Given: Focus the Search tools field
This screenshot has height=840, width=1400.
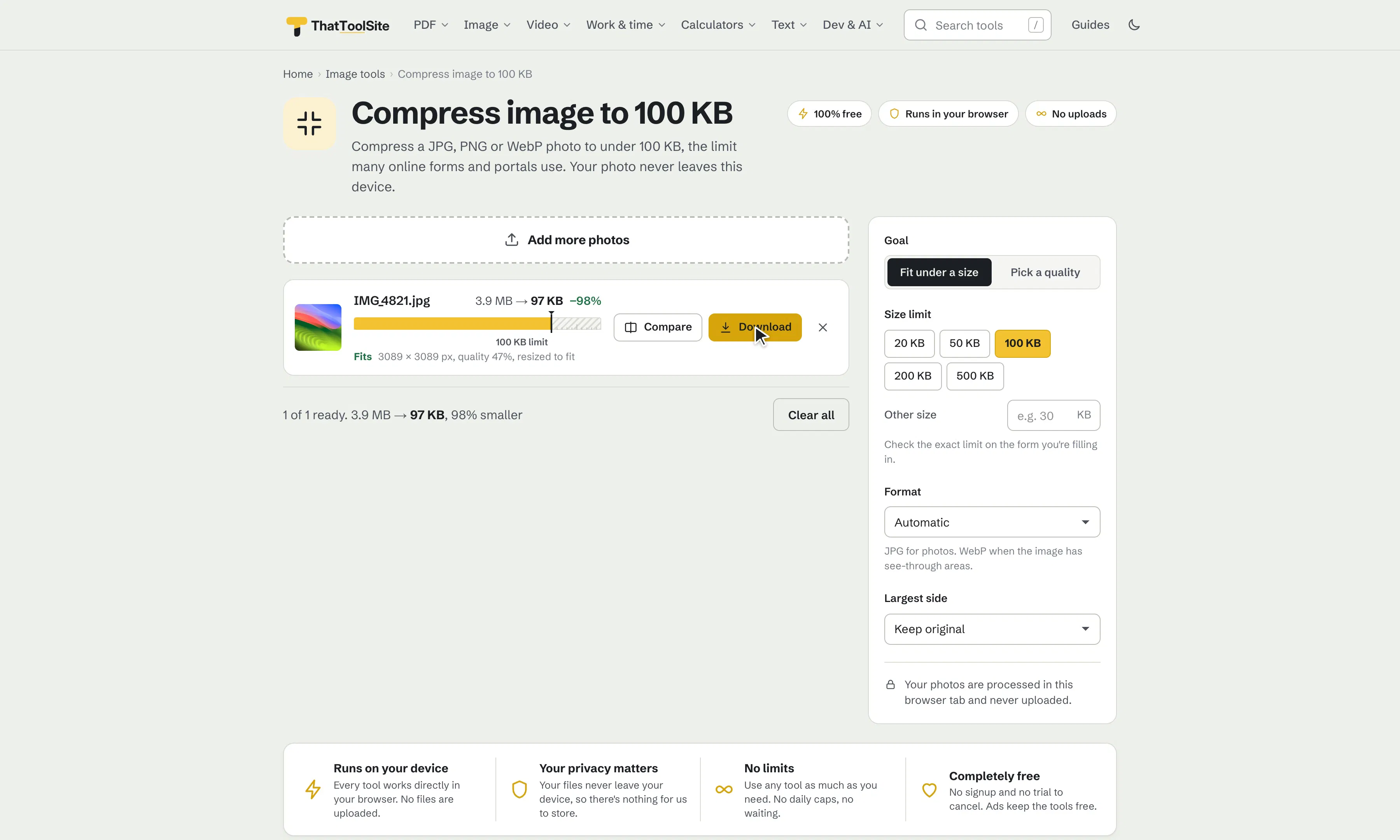Looking at the screenshot, I should 977,25.
